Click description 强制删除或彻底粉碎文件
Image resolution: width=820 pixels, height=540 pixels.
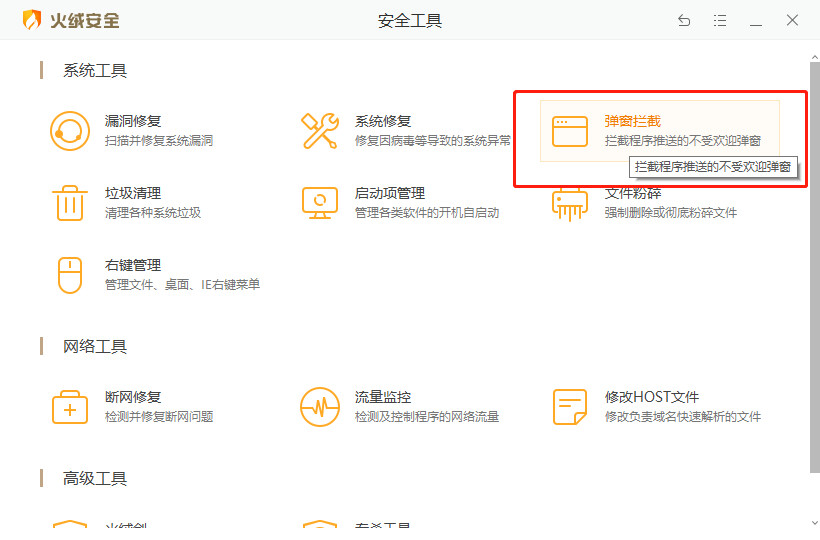(x=670, y=213)
